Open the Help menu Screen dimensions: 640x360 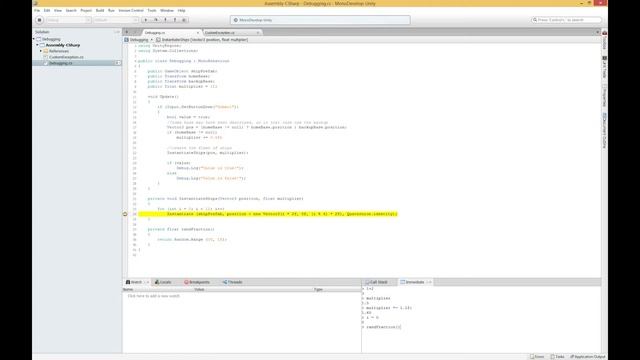tap(182, 11)
